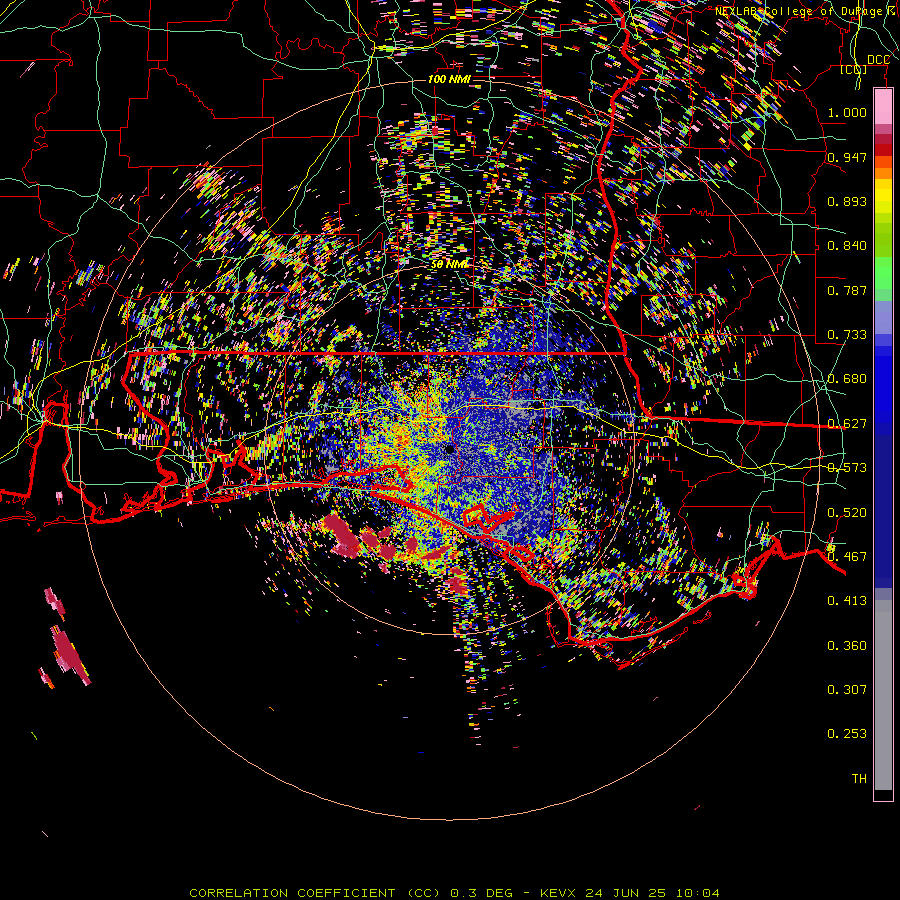Select the 1.000 legend value
This screenshot has height=900, width=900.
[847, 112]
